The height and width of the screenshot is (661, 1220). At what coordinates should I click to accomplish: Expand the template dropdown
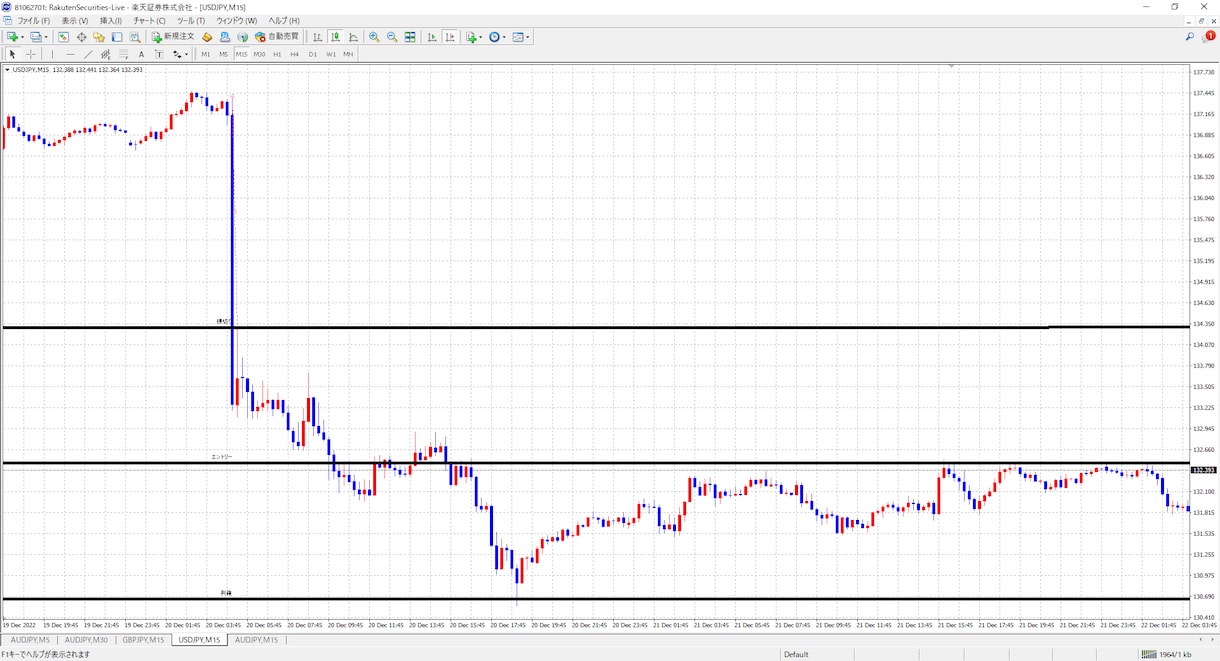tap(529, 37)
